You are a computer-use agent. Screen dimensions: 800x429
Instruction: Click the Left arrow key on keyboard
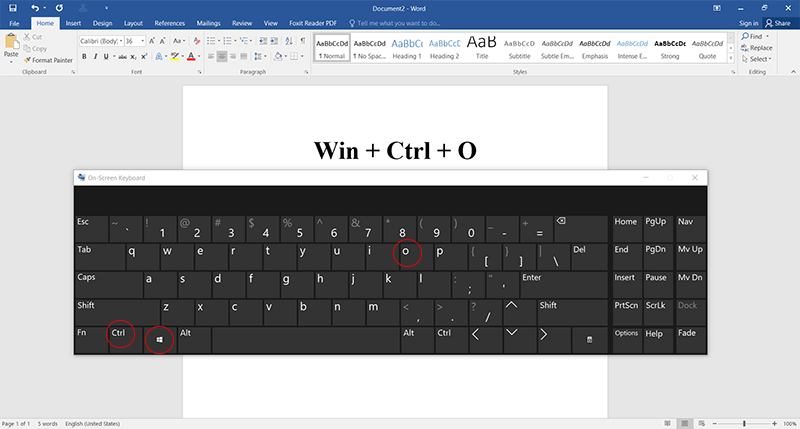click(485, 340)
